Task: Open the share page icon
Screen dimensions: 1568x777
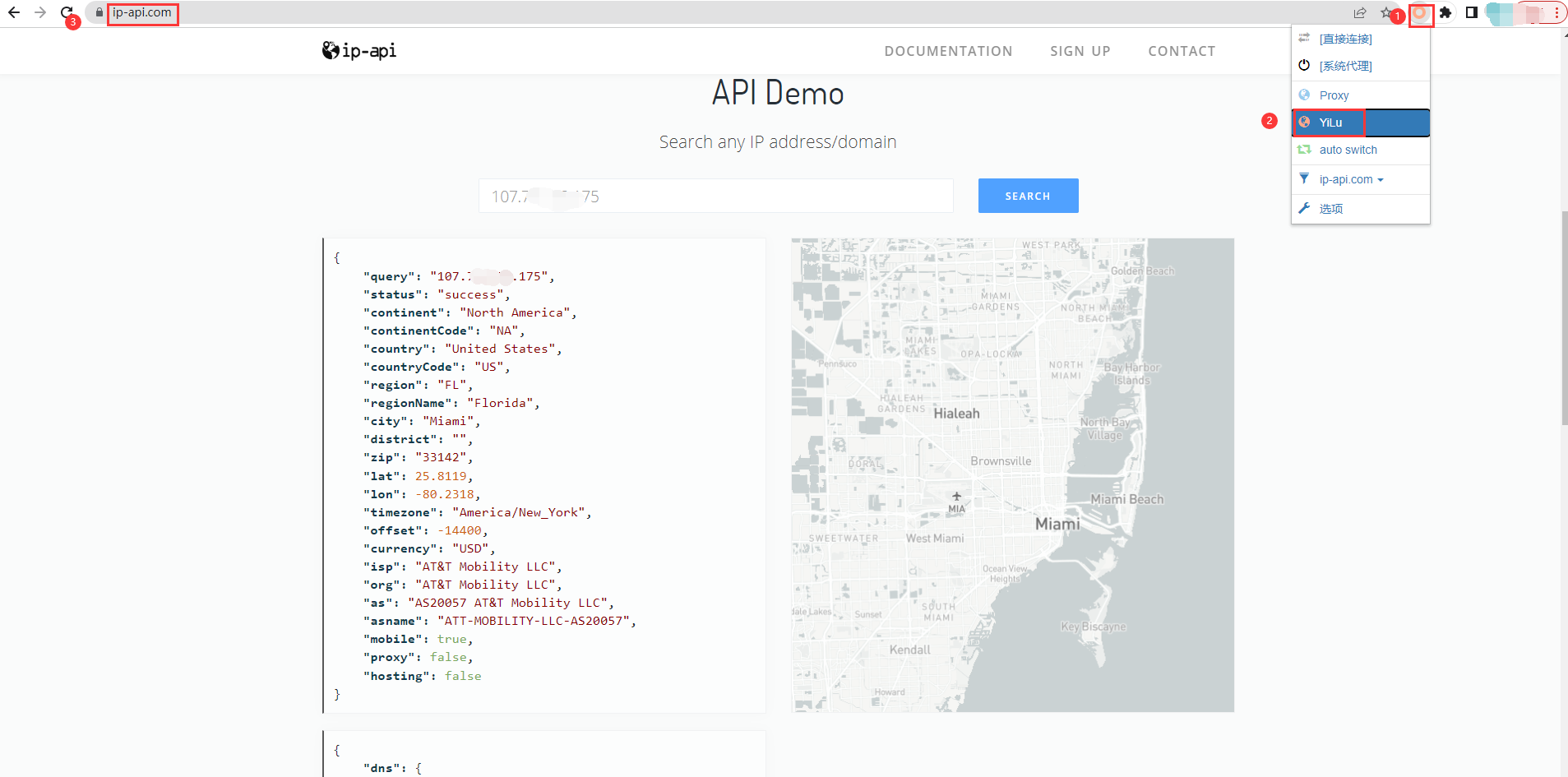Action: point(1360,12)
